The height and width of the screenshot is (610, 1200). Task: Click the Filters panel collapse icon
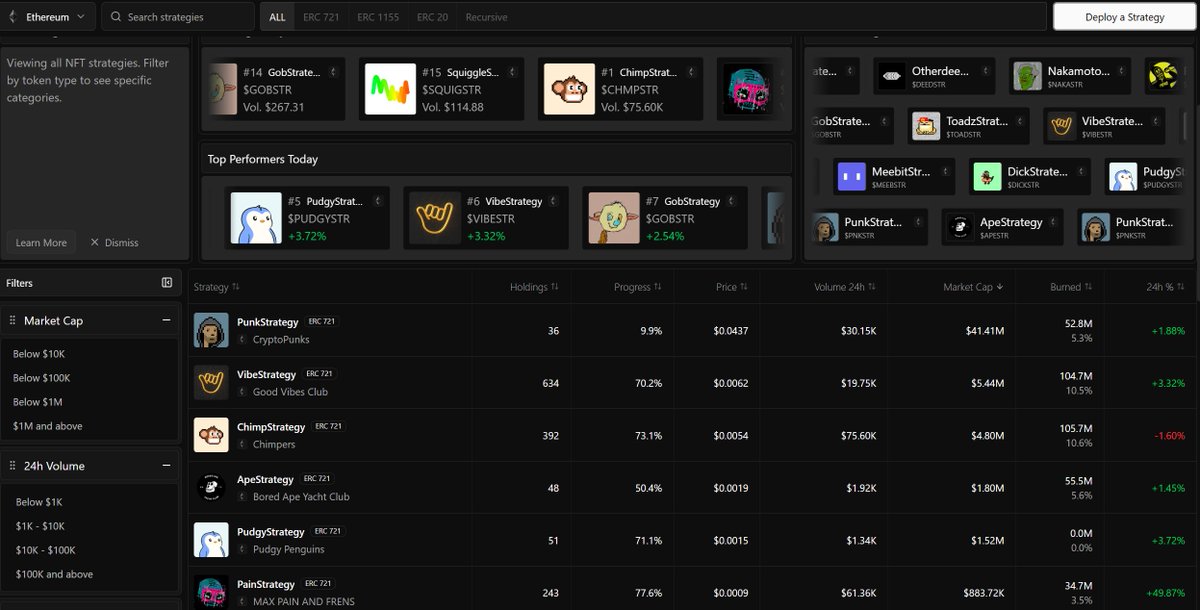166,283
